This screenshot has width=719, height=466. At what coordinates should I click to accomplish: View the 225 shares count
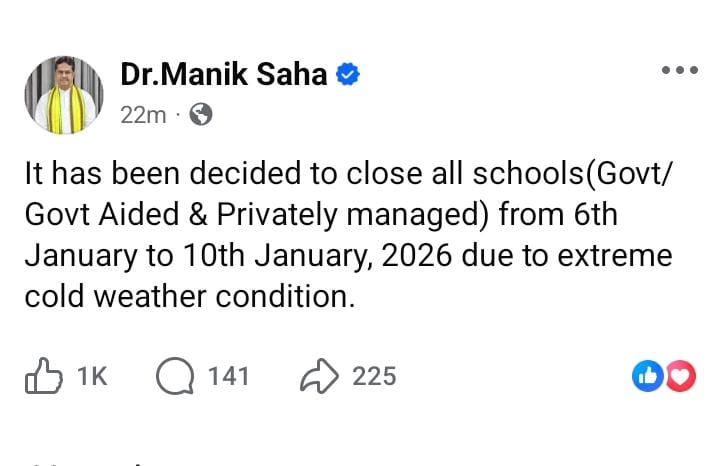374,376
